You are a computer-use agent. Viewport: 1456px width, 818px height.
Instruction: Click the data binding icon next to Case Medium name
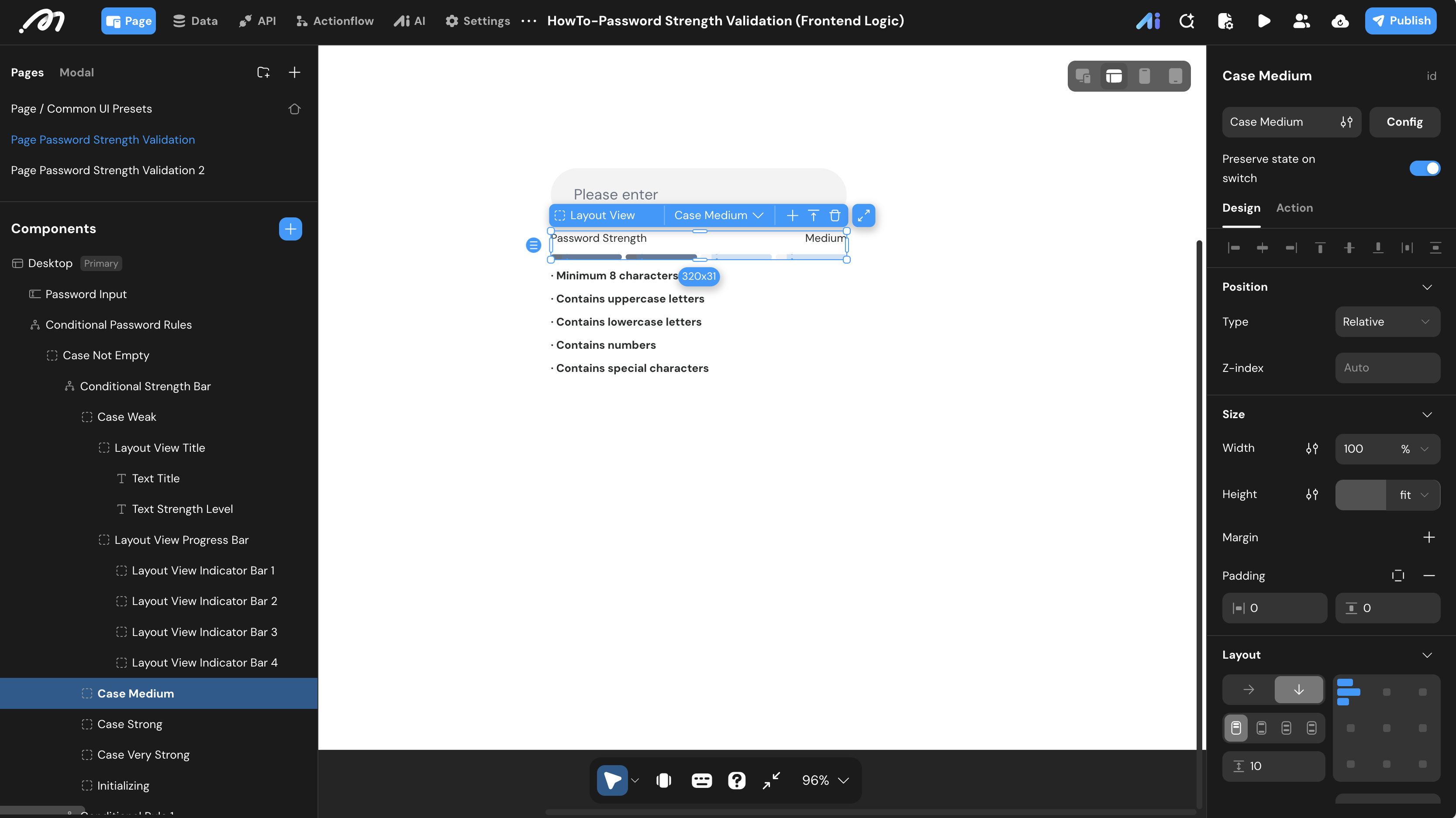coord(1346,122)
